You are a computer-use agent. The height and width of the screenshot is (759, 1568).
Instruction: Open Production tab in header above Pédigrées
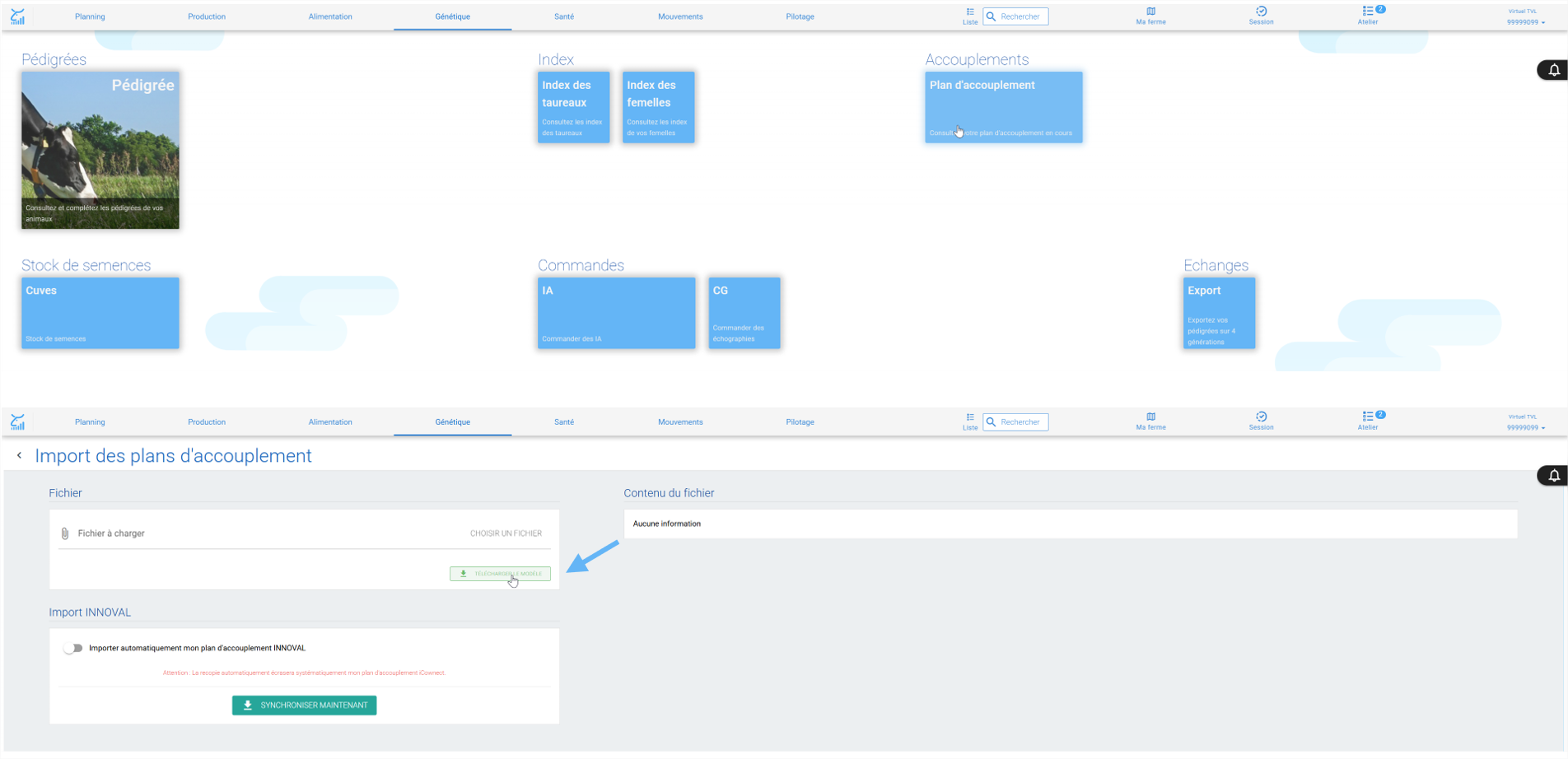click(207, 16)
